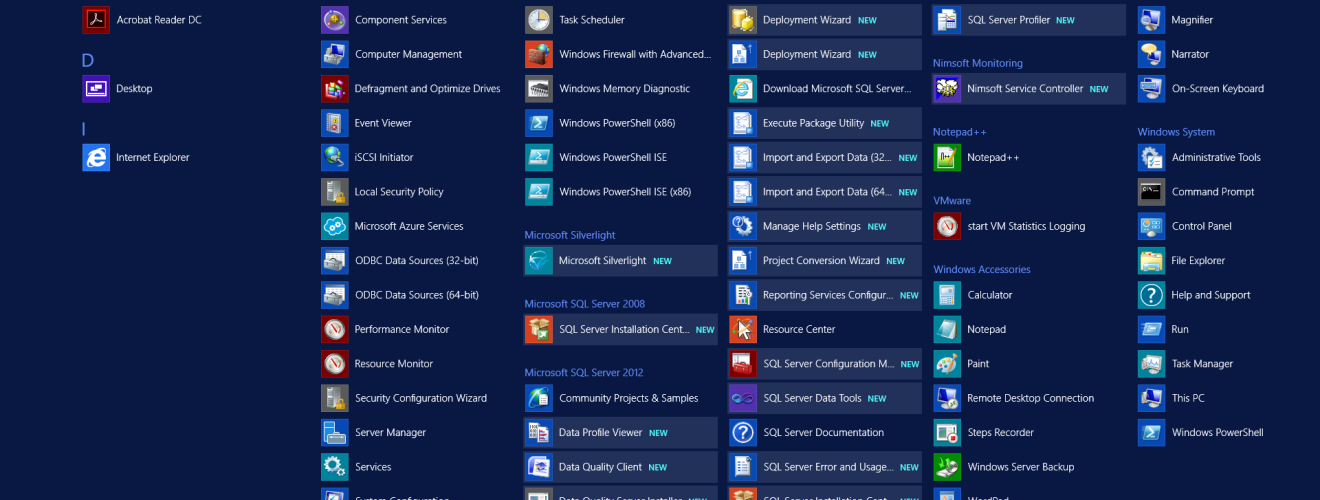The width and height of the screenshot is (1320, 500).
Task: Open the Services gear icon
Action: pyautogui.click(x=335, y=467)
